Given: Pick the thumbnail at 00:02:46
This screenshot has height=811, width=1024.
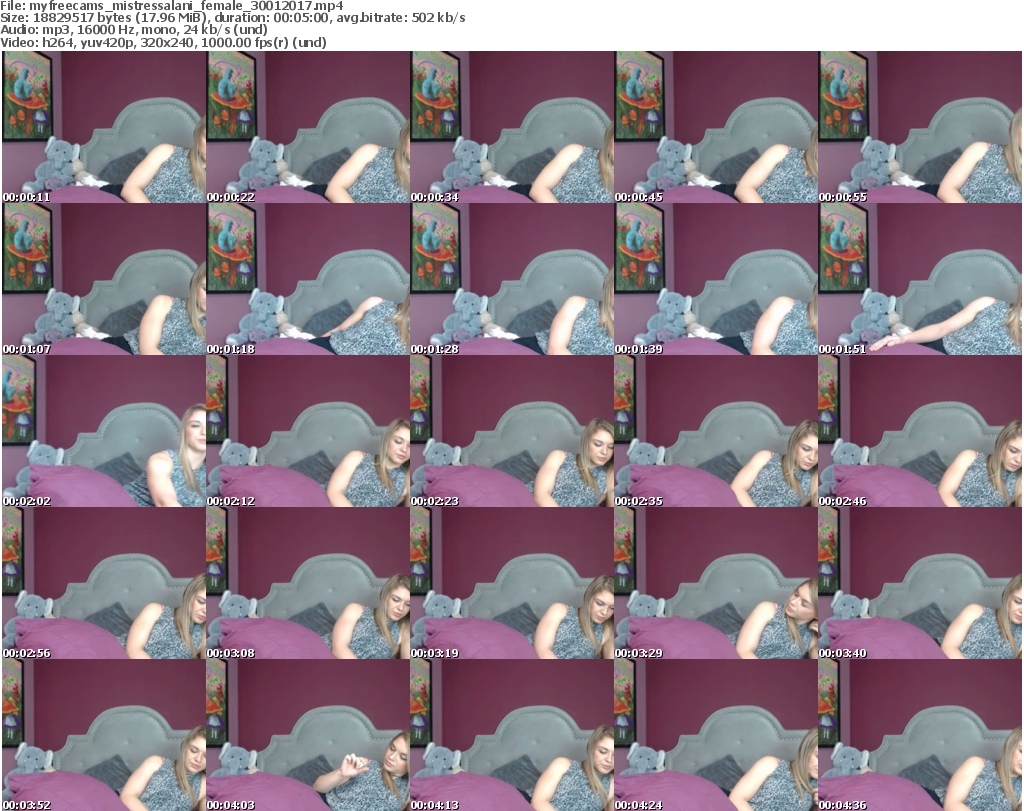Looking at the screenshot, I should (x=920, y=432).
